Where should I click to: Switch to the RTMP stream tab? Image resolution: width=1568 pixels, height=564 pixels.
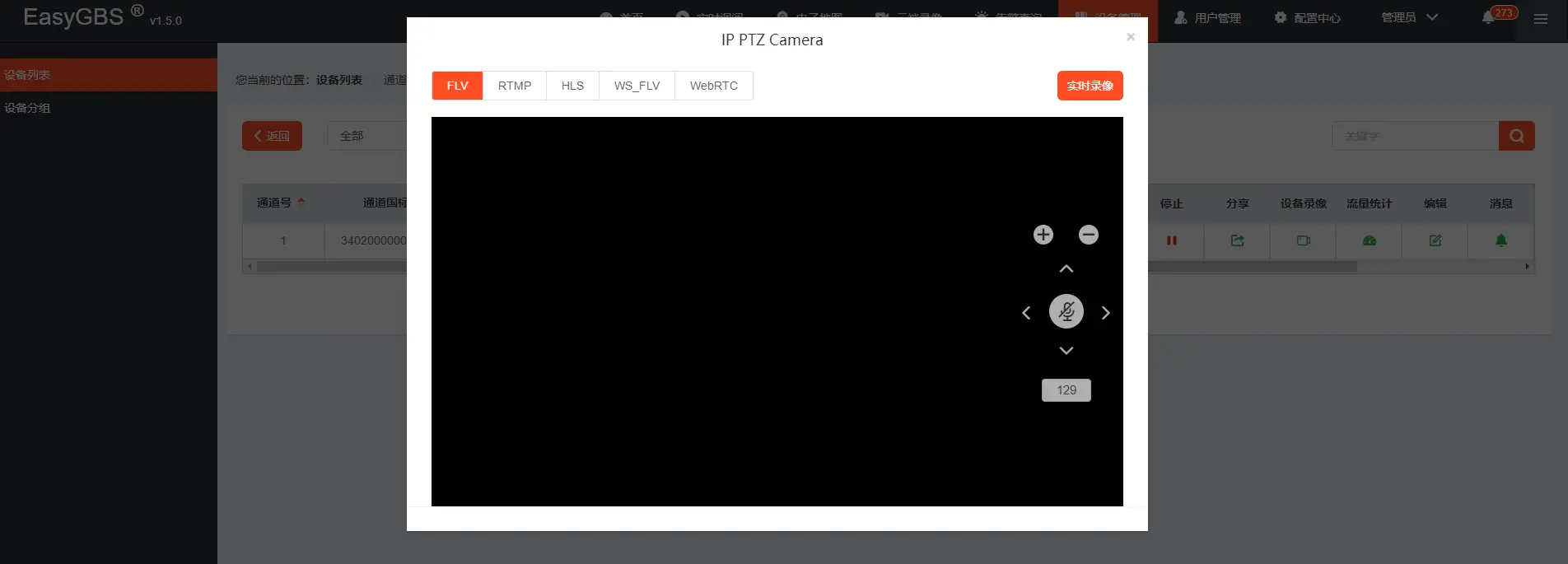click(515, 86)
